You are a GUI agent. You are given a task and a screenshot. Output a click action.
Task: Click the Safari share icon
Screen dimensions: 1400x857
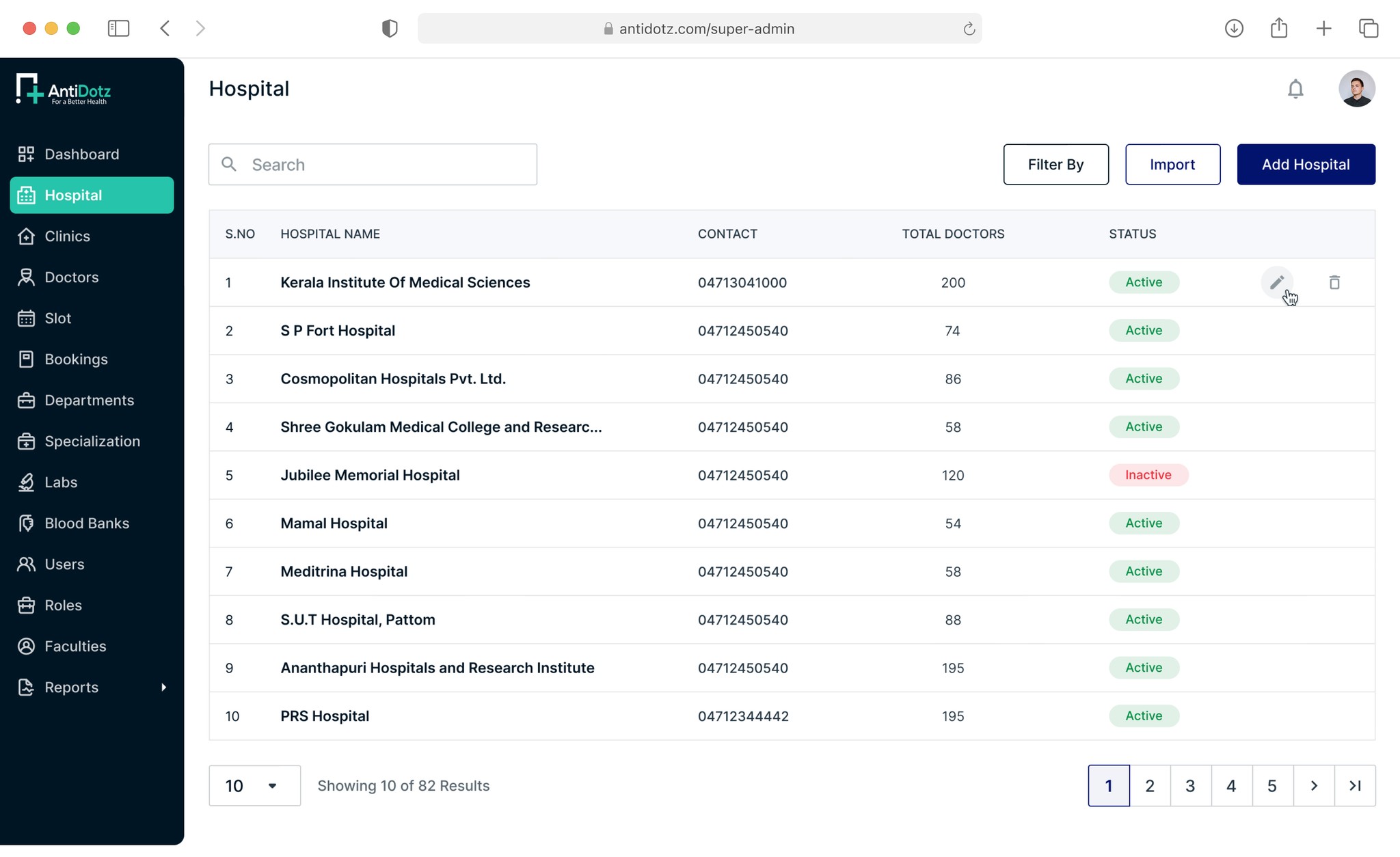(x=1278, y=28)
